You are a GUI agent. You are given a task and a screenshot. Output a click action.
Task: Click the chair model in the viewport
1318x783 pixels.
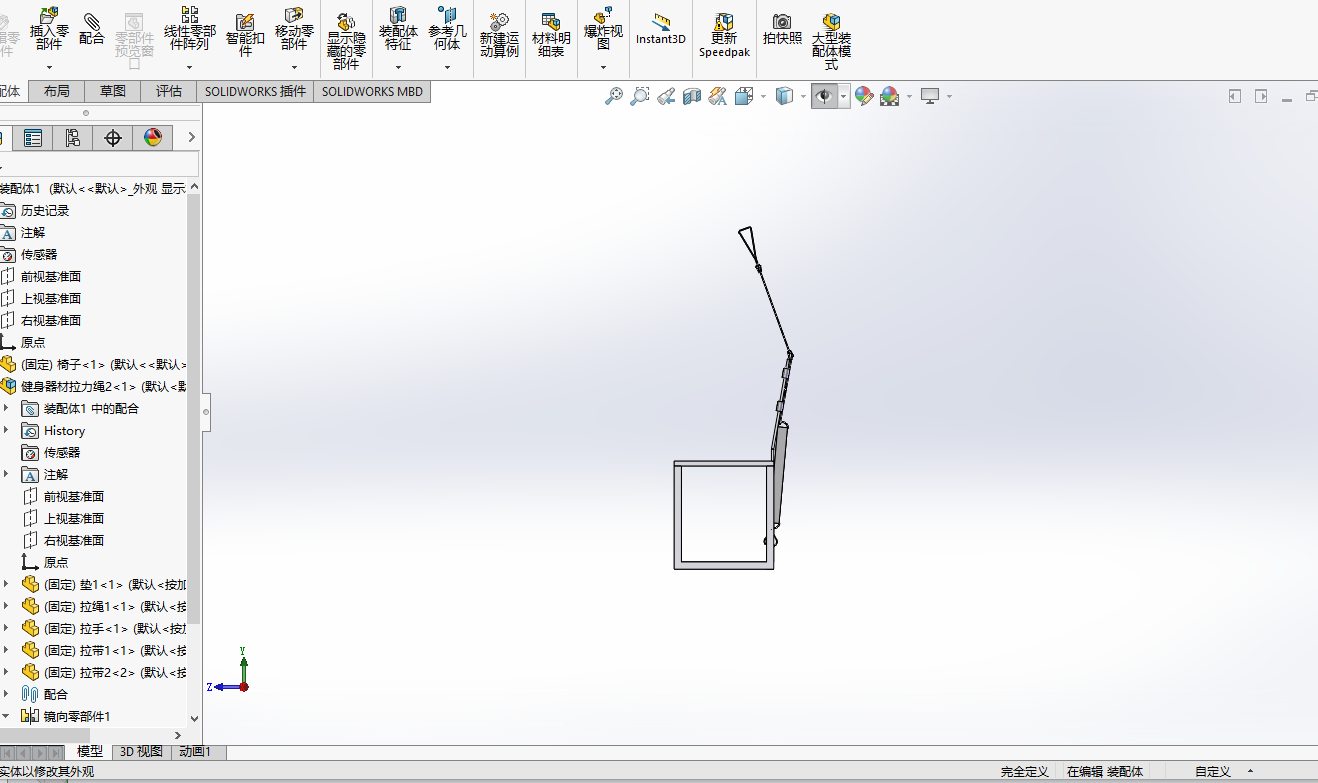coord(724,515)
